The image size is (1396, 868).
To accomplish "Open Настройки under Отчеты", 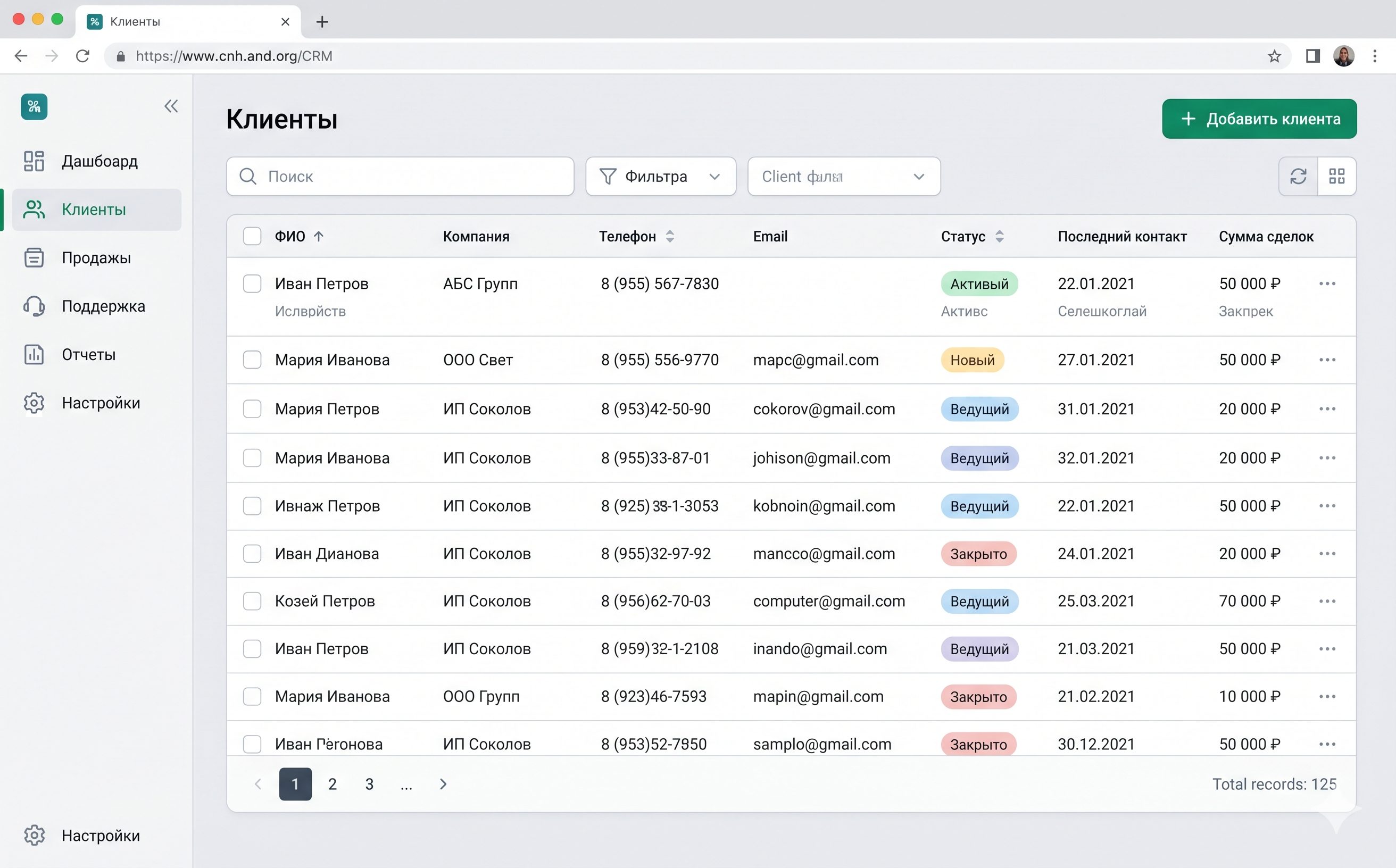I will (x=97, y=403).
